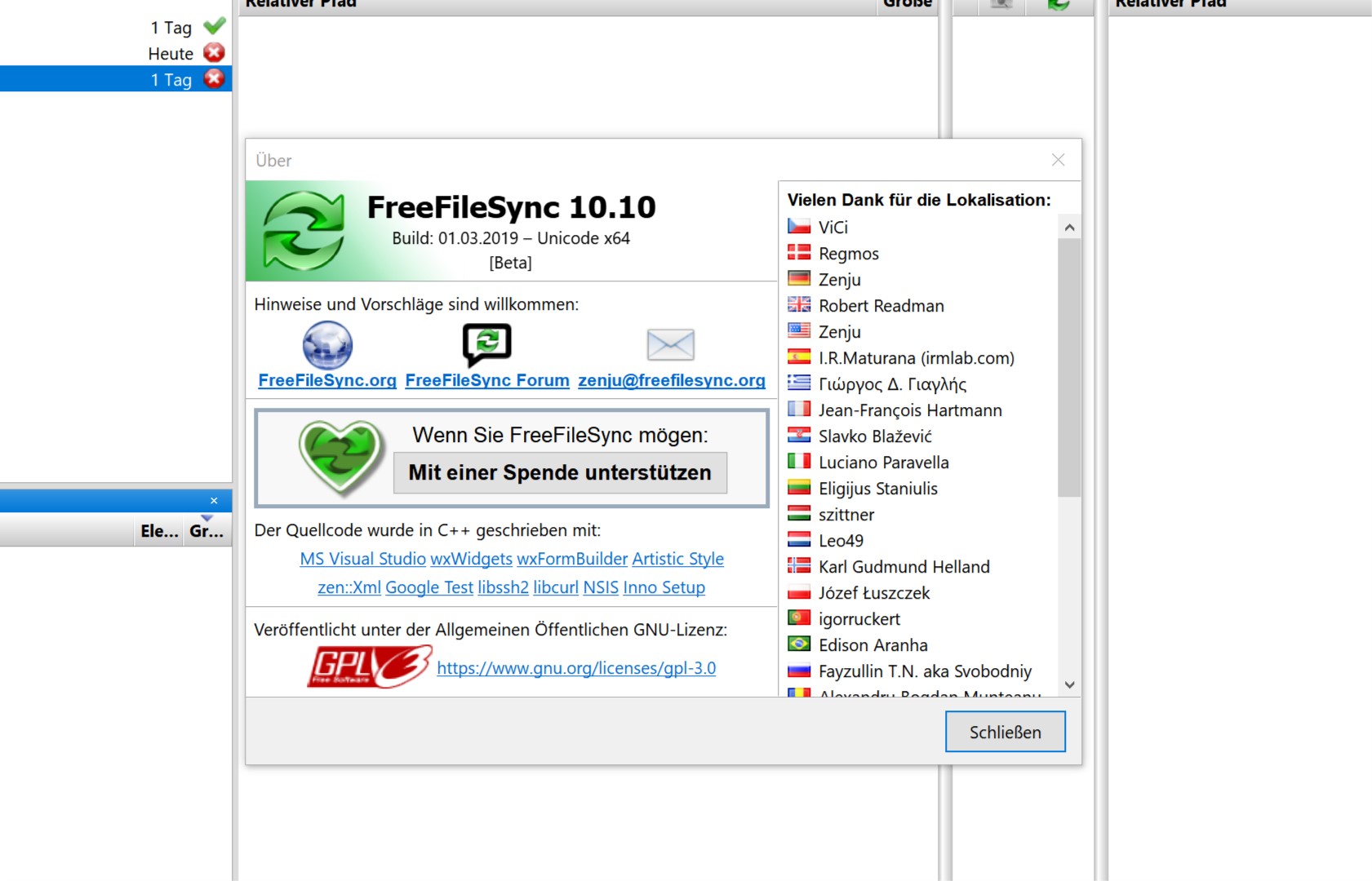This screenshot has height=881, width=1372.
Task: Select the highlighted 1 Tag row
Action: point(116,79)
